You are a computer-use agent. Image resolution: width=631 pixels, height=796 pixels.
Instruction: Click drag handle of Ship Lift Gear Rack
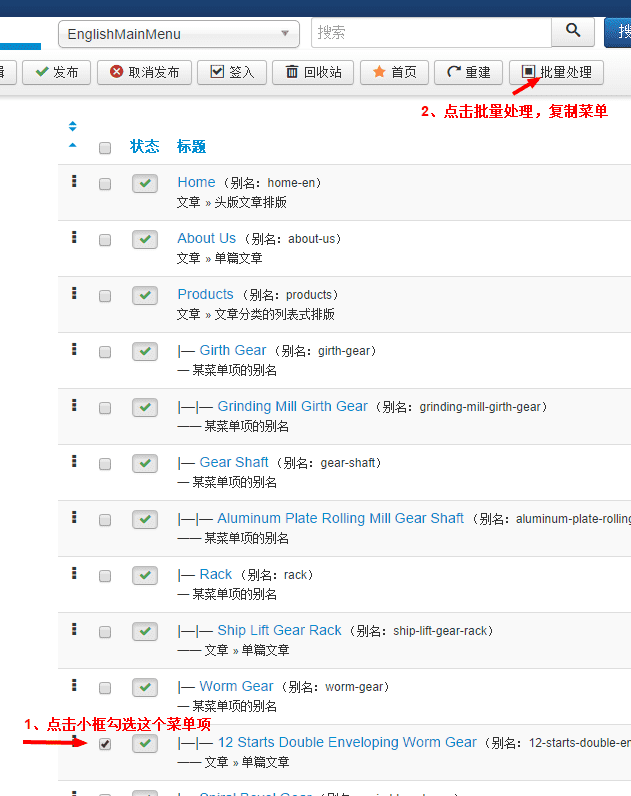[x=74, y=629]
